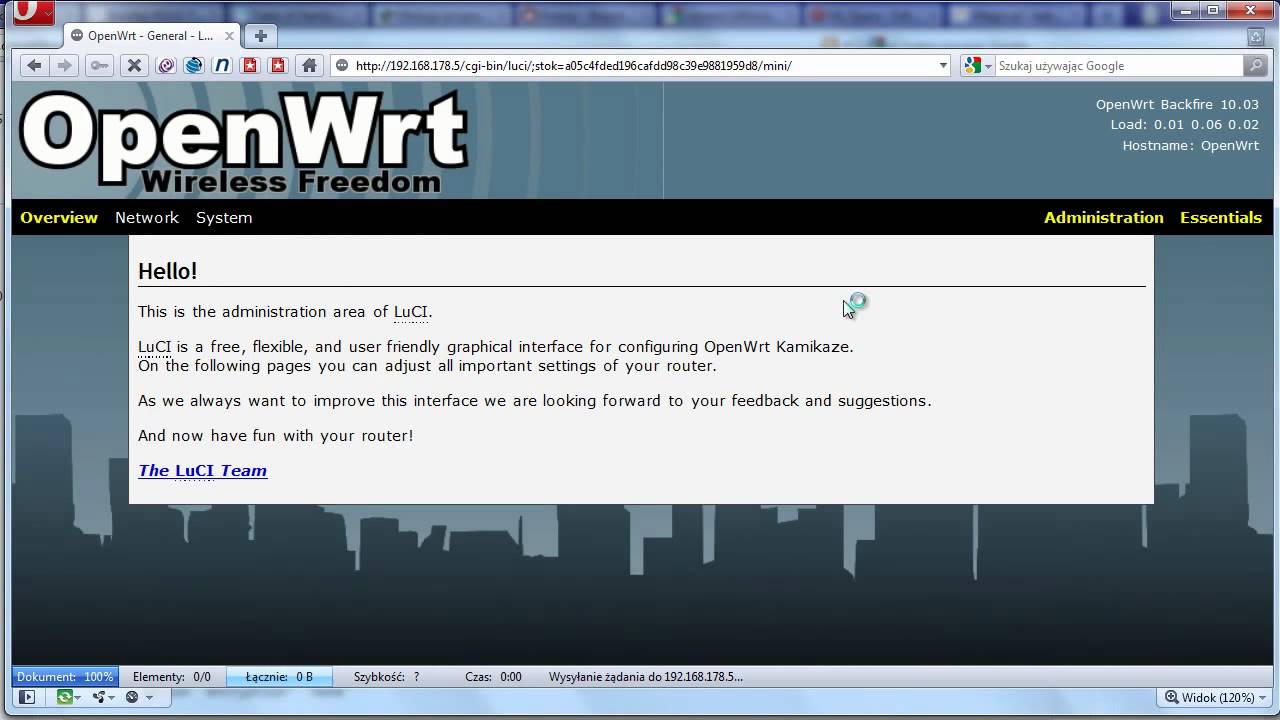Expand the sync icon dropdown arrow
Image resolution: width=1280 pixels, height=720 pixels.
79,698
